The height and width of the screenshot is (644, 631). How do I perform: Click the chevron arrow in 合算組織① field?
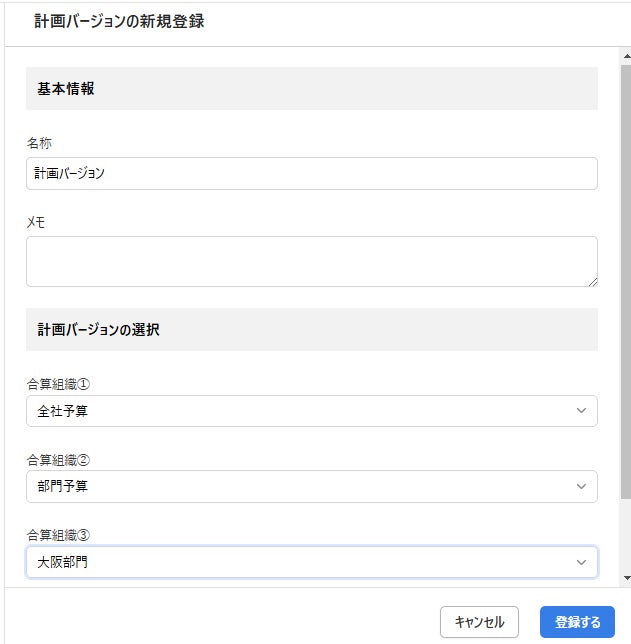click(582, 411)
